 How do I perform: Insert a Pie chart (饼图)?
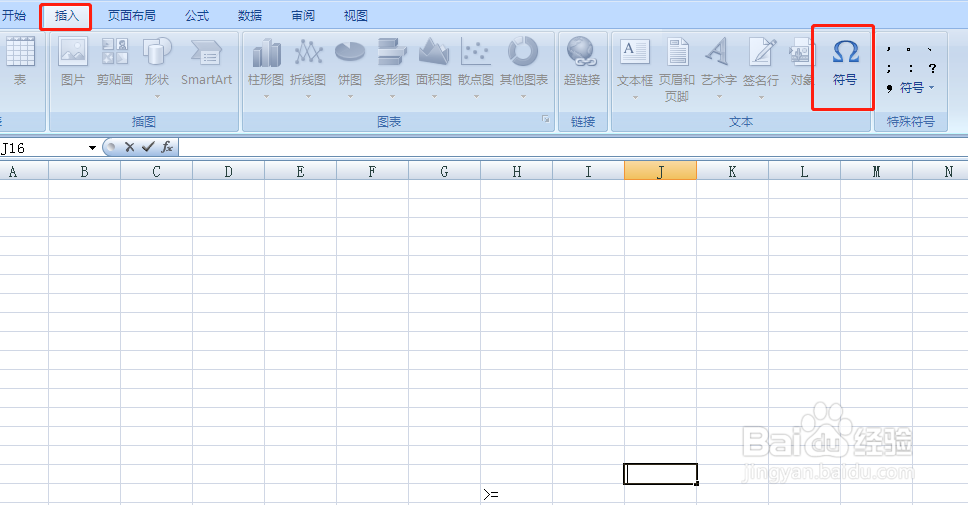click(x=350, y=62)
